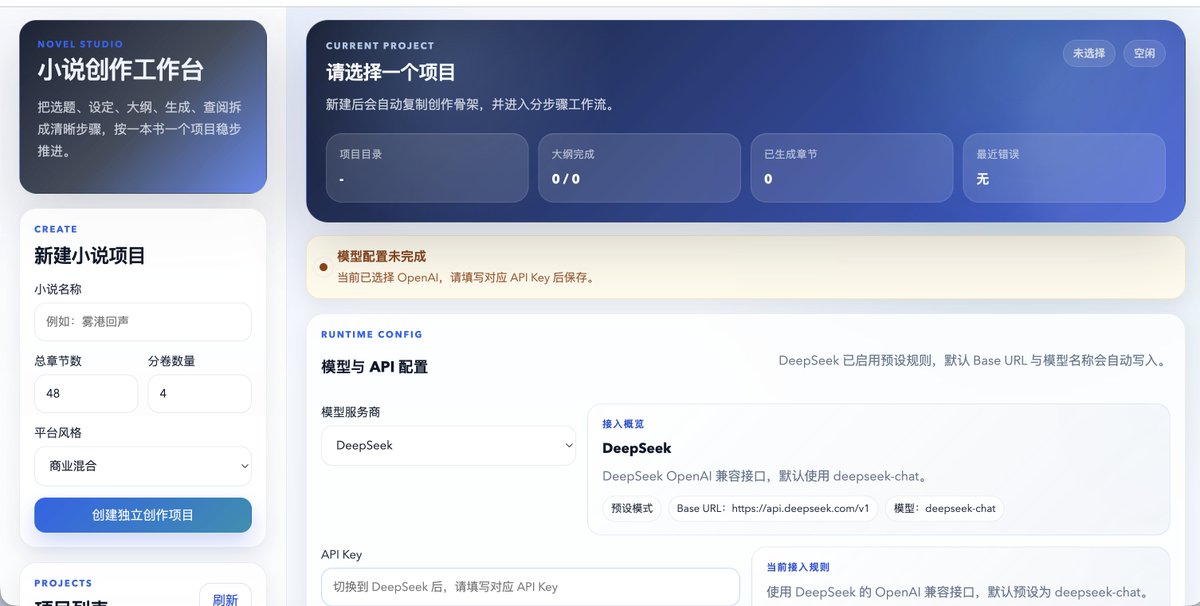
Task: Click the 空闲 status badge
Action: [x=1144, y=53]
